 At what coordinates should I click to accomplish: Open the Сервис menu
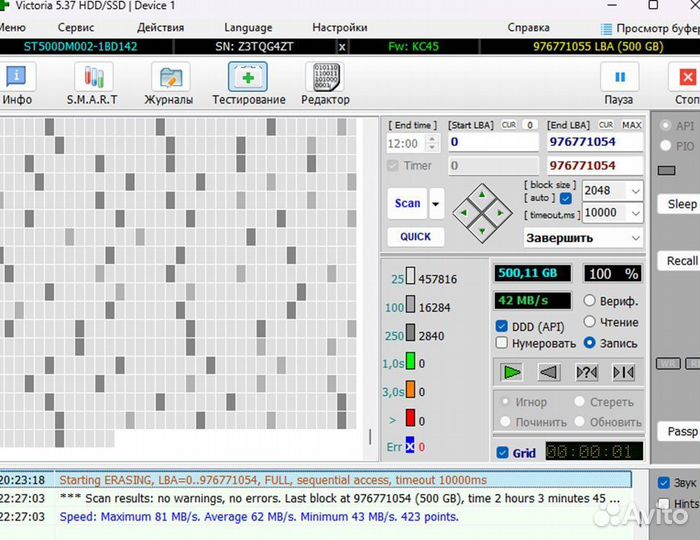(76, 28)
